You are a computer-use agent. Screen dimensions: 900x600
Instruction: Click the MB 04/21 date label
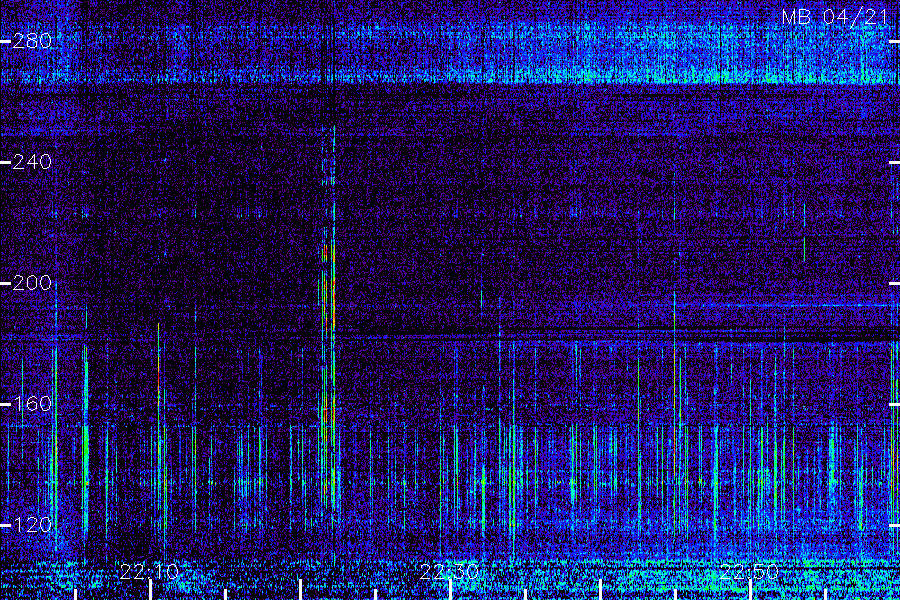pos(836,17)
